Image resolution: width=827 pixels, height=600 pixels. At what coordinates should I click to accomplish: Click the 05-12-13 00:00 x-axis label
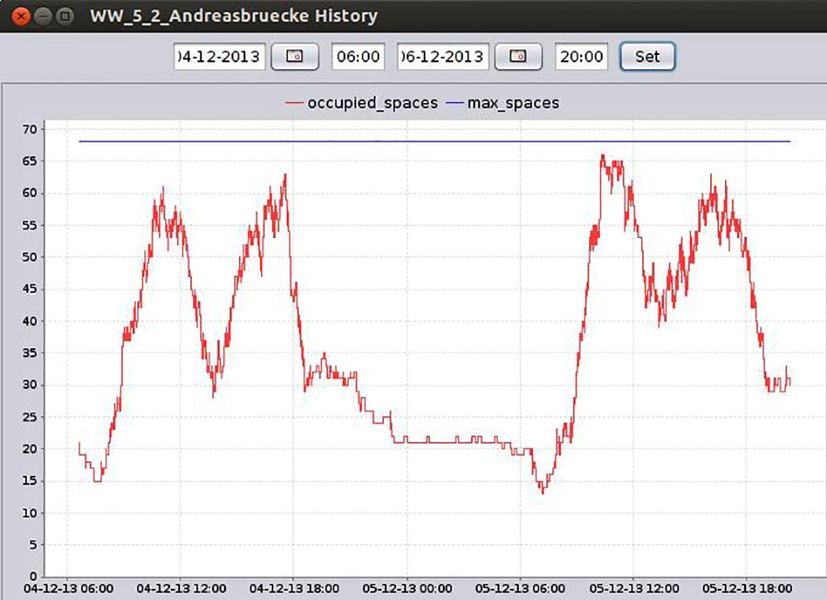(407, 588)
